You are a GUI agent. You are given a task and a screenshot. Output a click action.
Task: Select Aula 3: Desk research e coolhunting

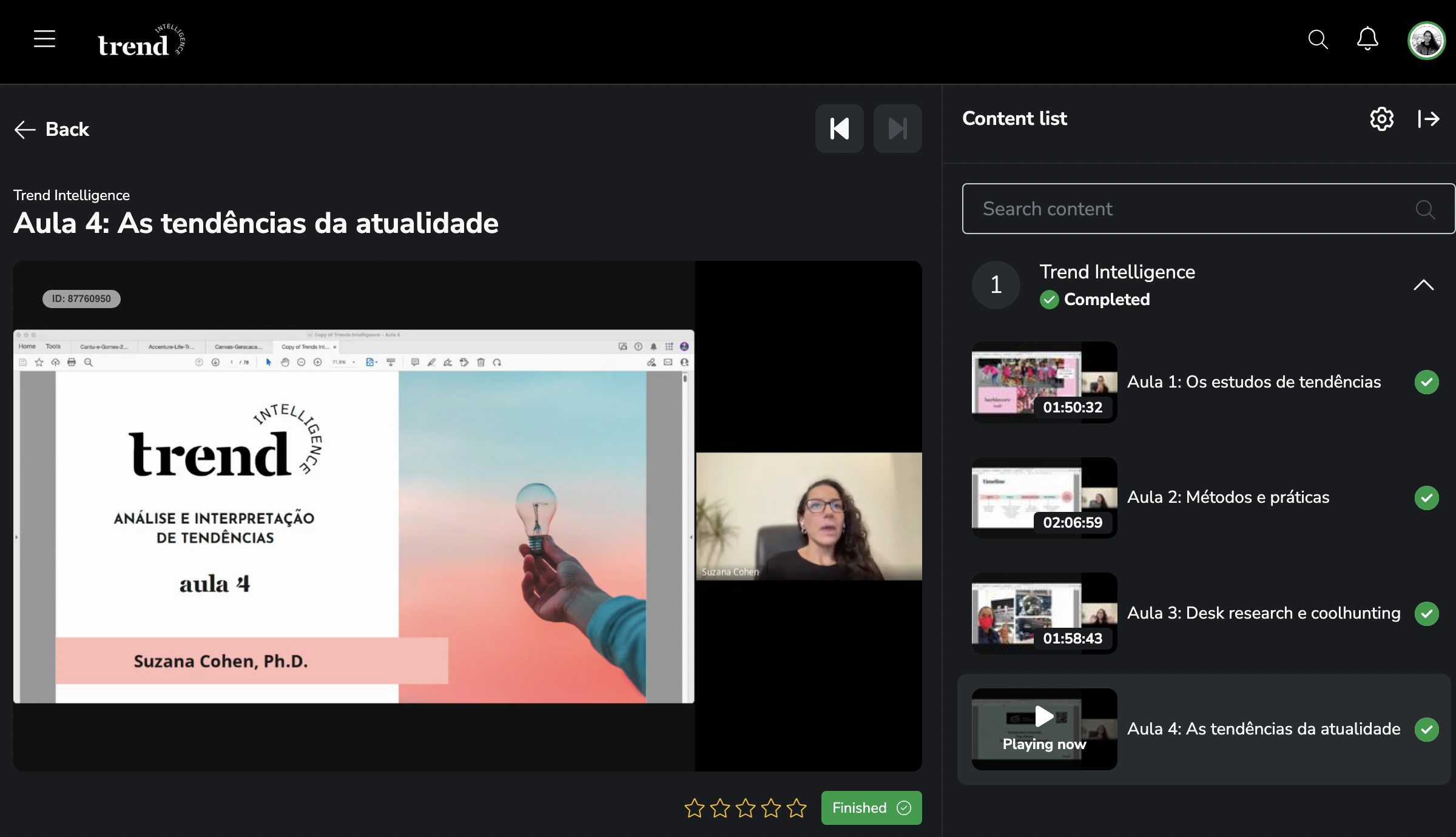coord(1264,613)
